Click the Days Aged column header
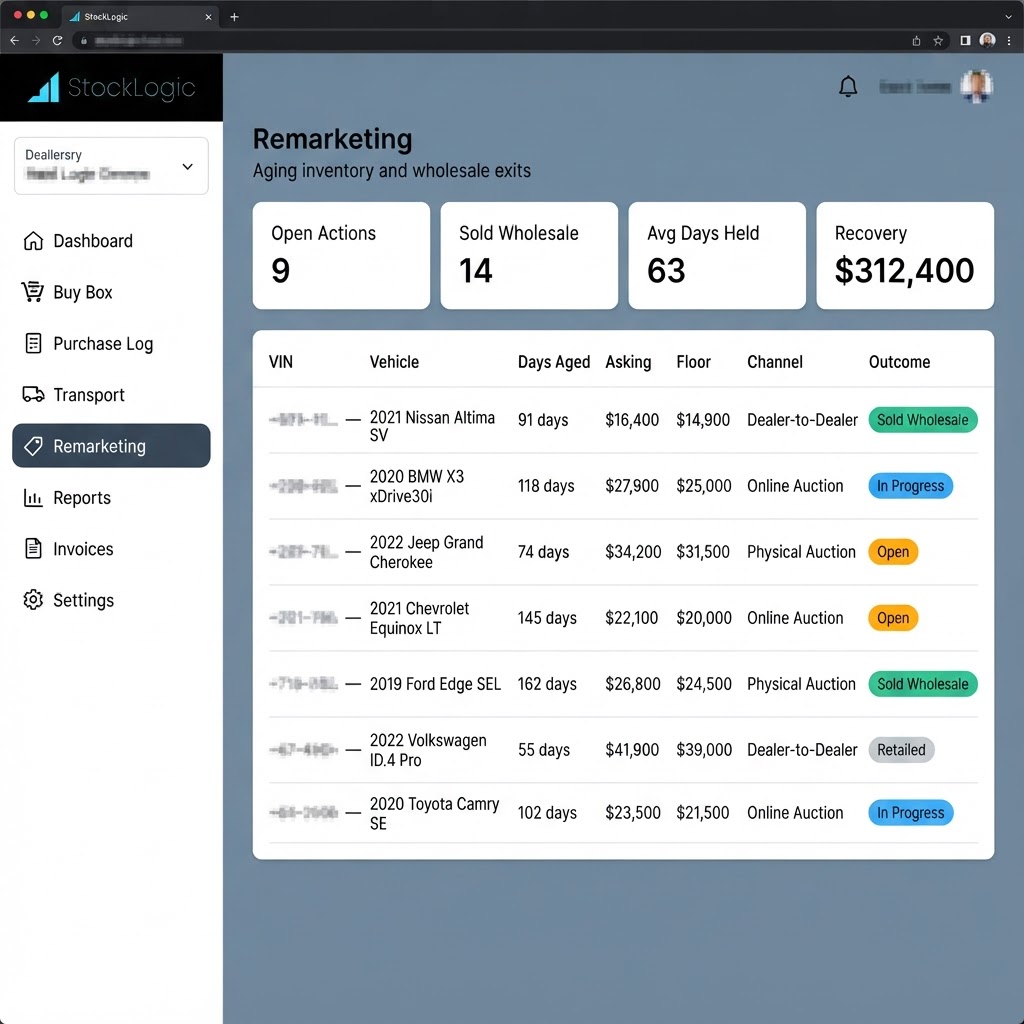1024x1024 pixels. click(554, 362)
